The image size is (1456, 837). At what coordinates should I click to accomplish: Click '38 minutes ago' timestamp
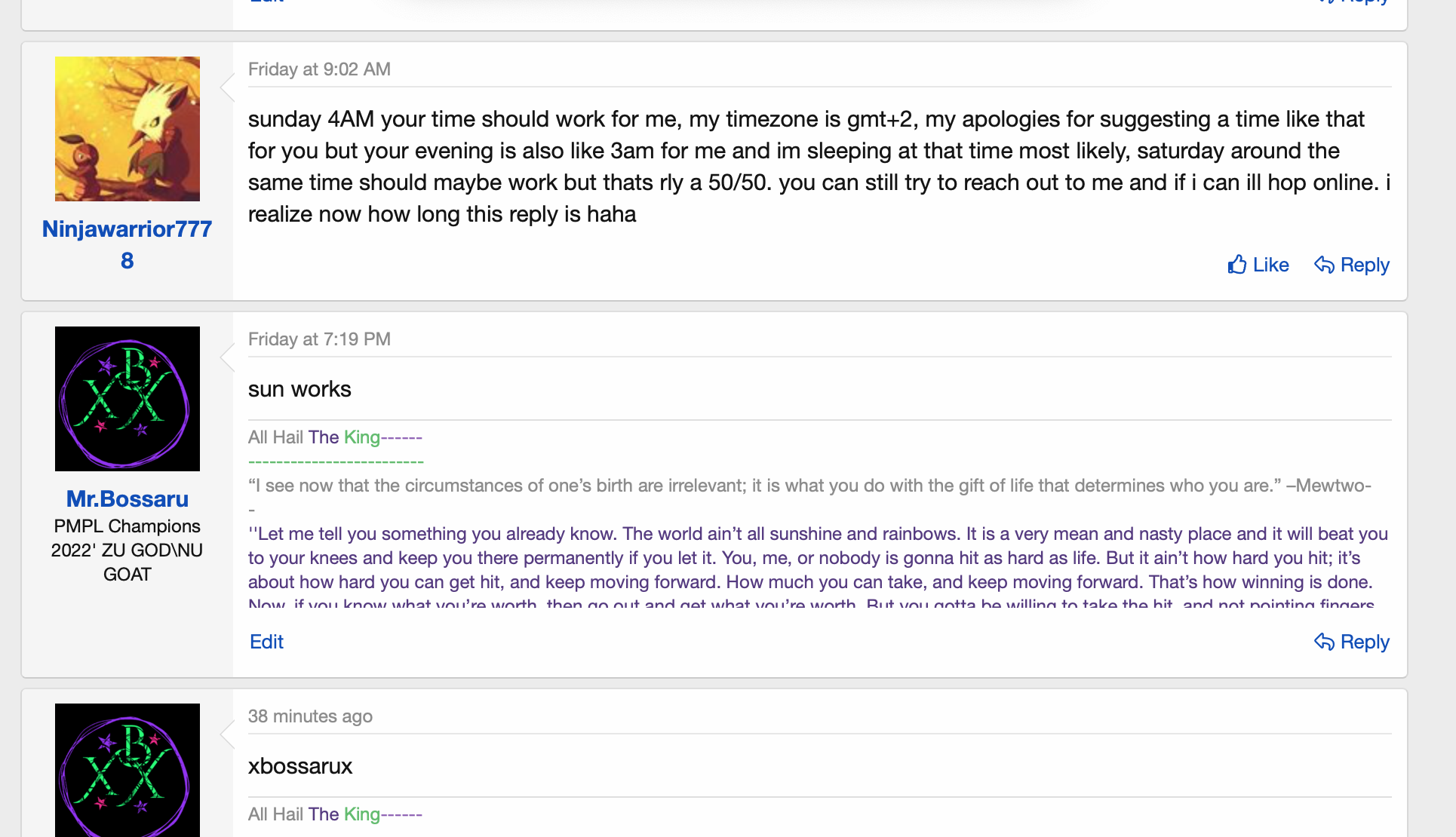tap(310, 716)
